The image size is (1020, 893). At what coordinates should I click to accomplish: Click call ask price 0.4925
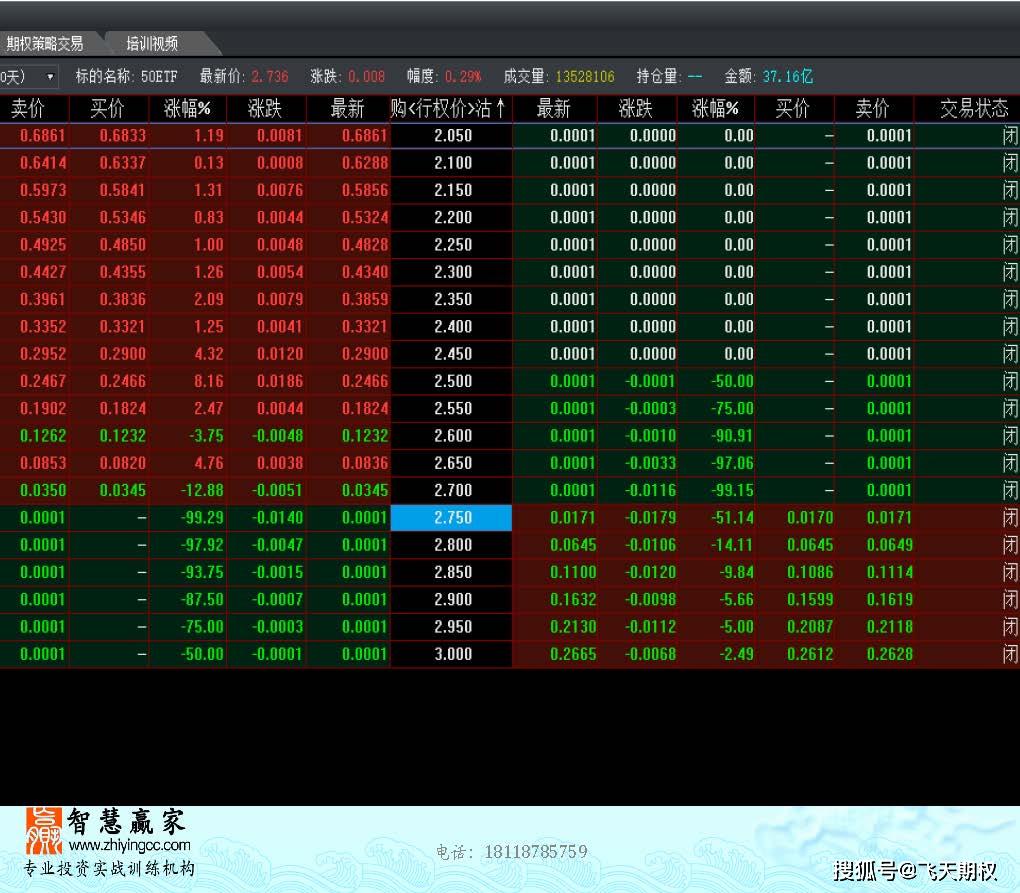(x=43, y=245)
